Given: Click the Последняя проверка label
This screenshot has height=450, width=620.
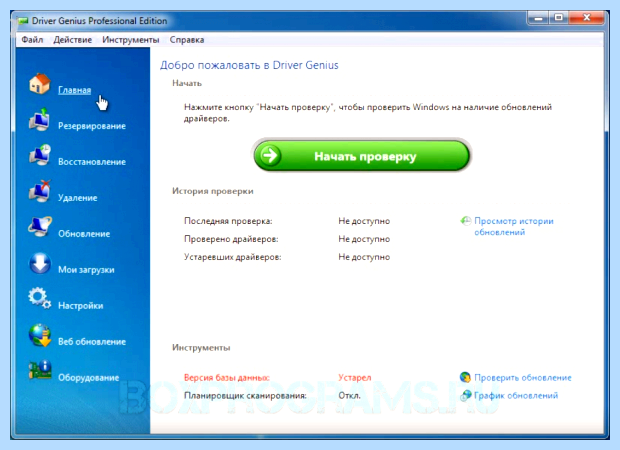Looking at the screenshot, I should [x=228, y=221].
